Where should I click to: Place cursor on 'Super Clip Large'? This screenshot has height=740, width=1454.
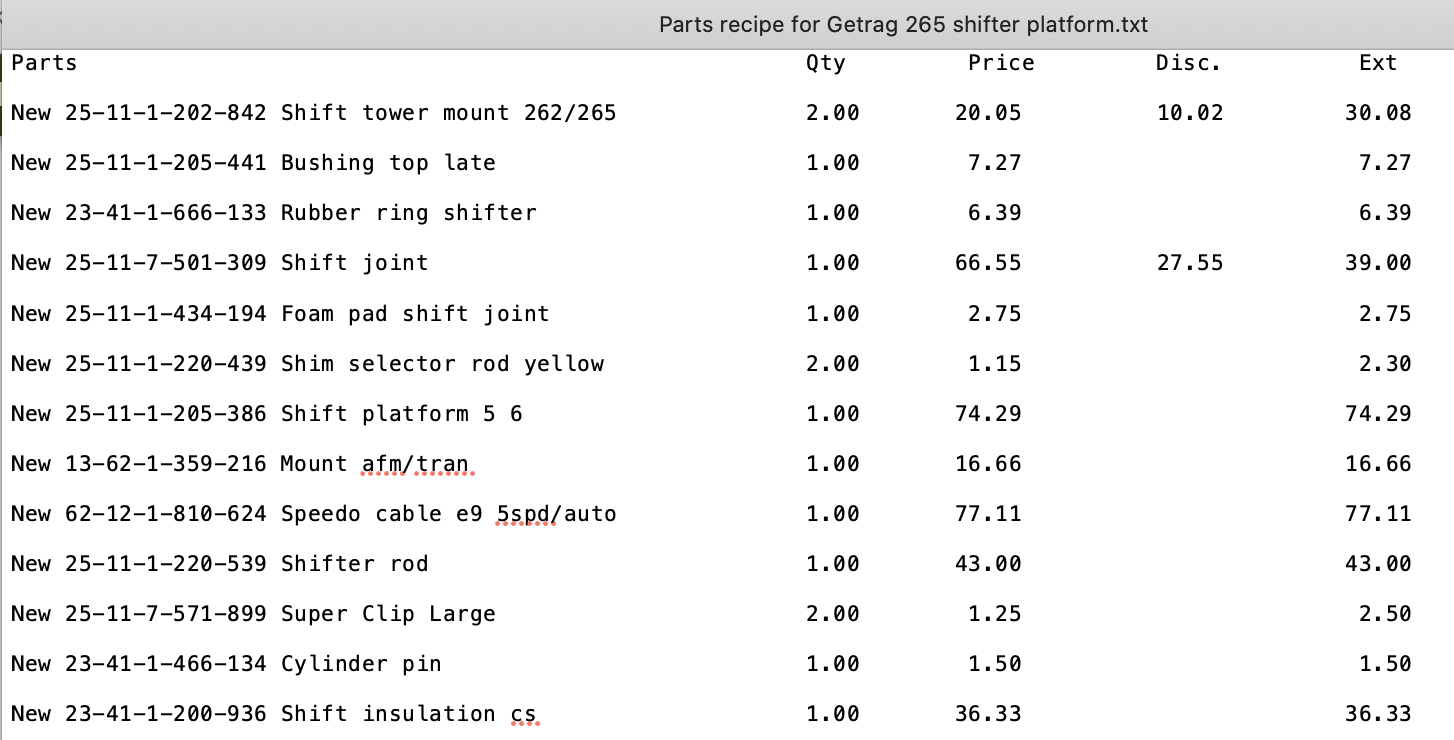point(388,614)
